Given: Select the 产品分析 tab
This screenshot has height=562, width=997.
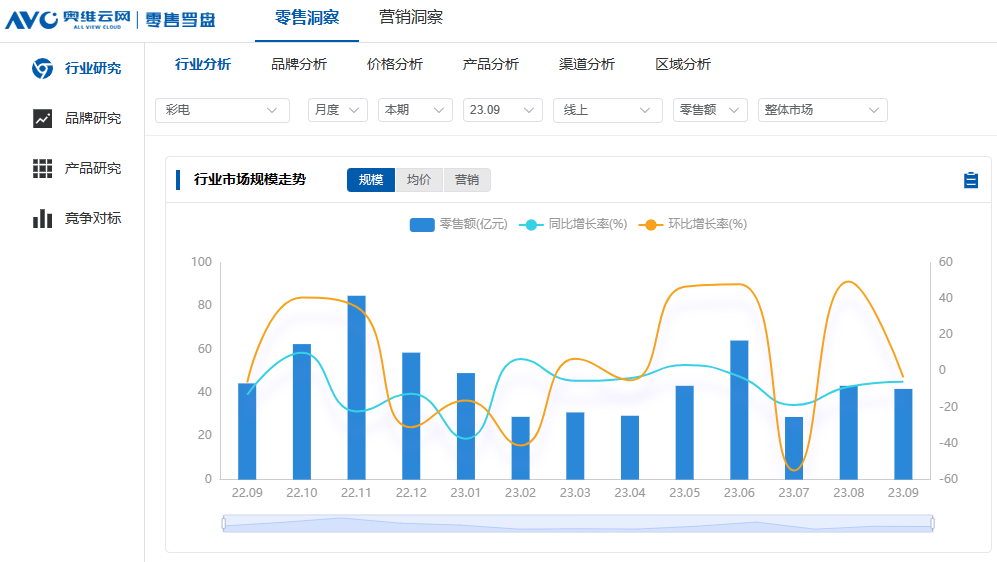Looking at the screenshot, I should [491, 64].
